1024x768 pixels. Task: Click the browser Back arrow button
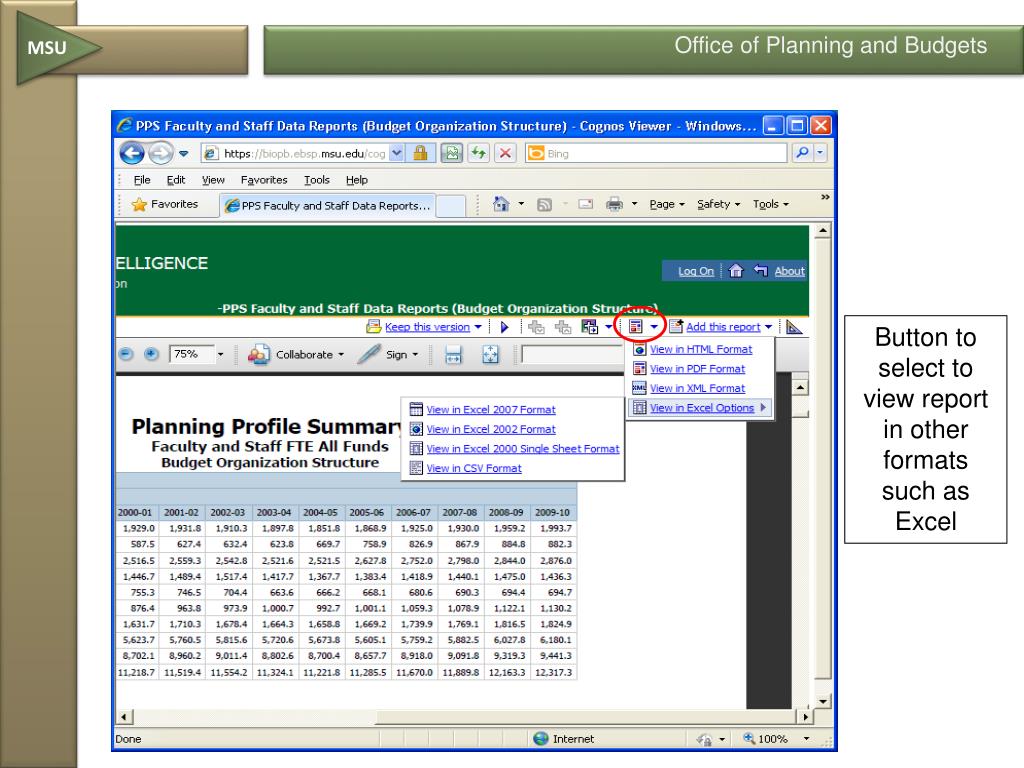coord(133,153)
